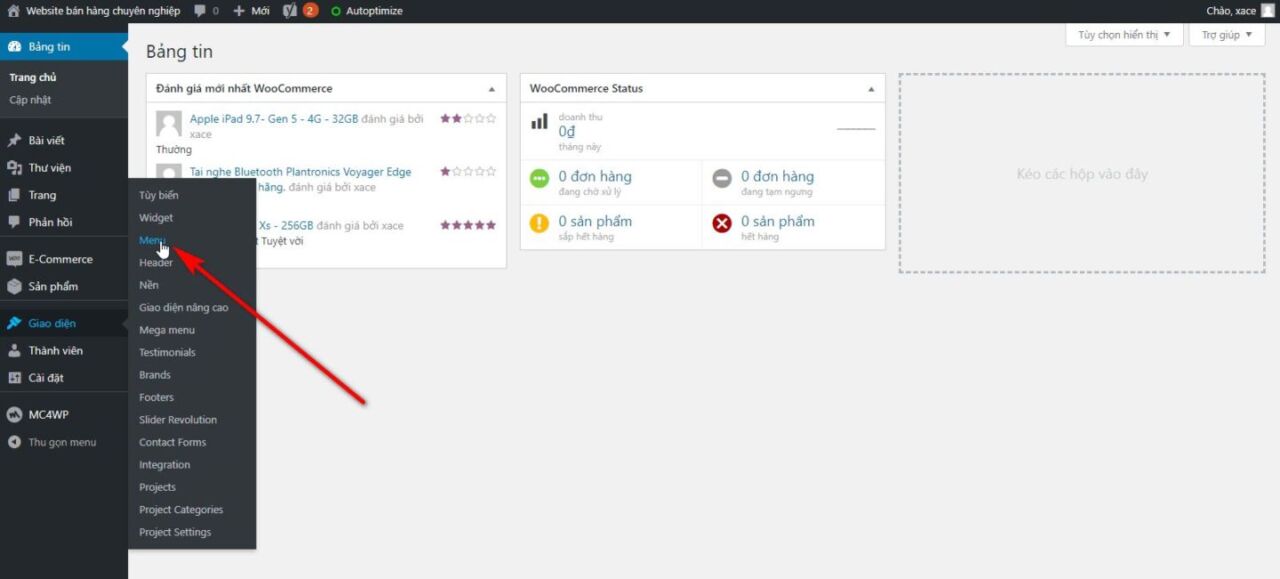Click the yellow low stock warning icon
1280x579 pixels.
point(539,223)
